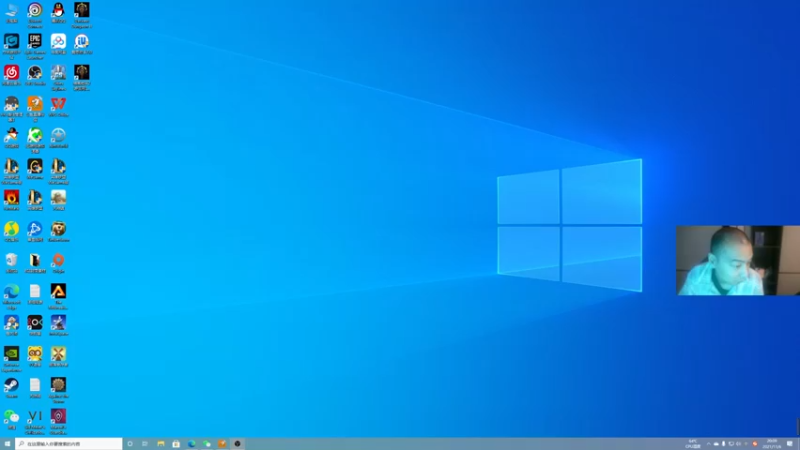
Task: Open File Explorer from the taskbar
Action: [161, 444]
